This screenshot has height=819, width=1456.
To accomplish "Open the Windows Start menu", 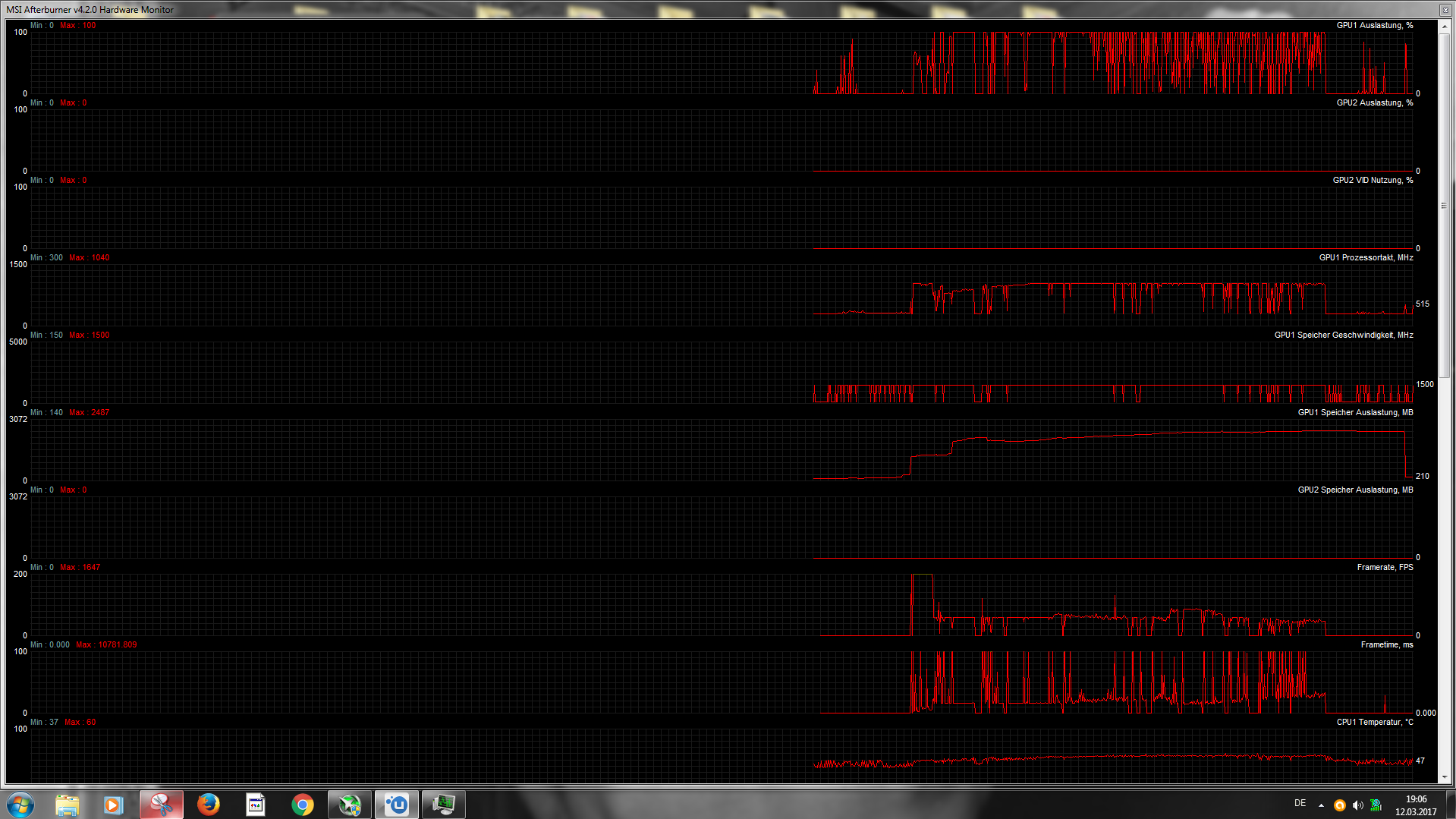I will pos(20,805).
